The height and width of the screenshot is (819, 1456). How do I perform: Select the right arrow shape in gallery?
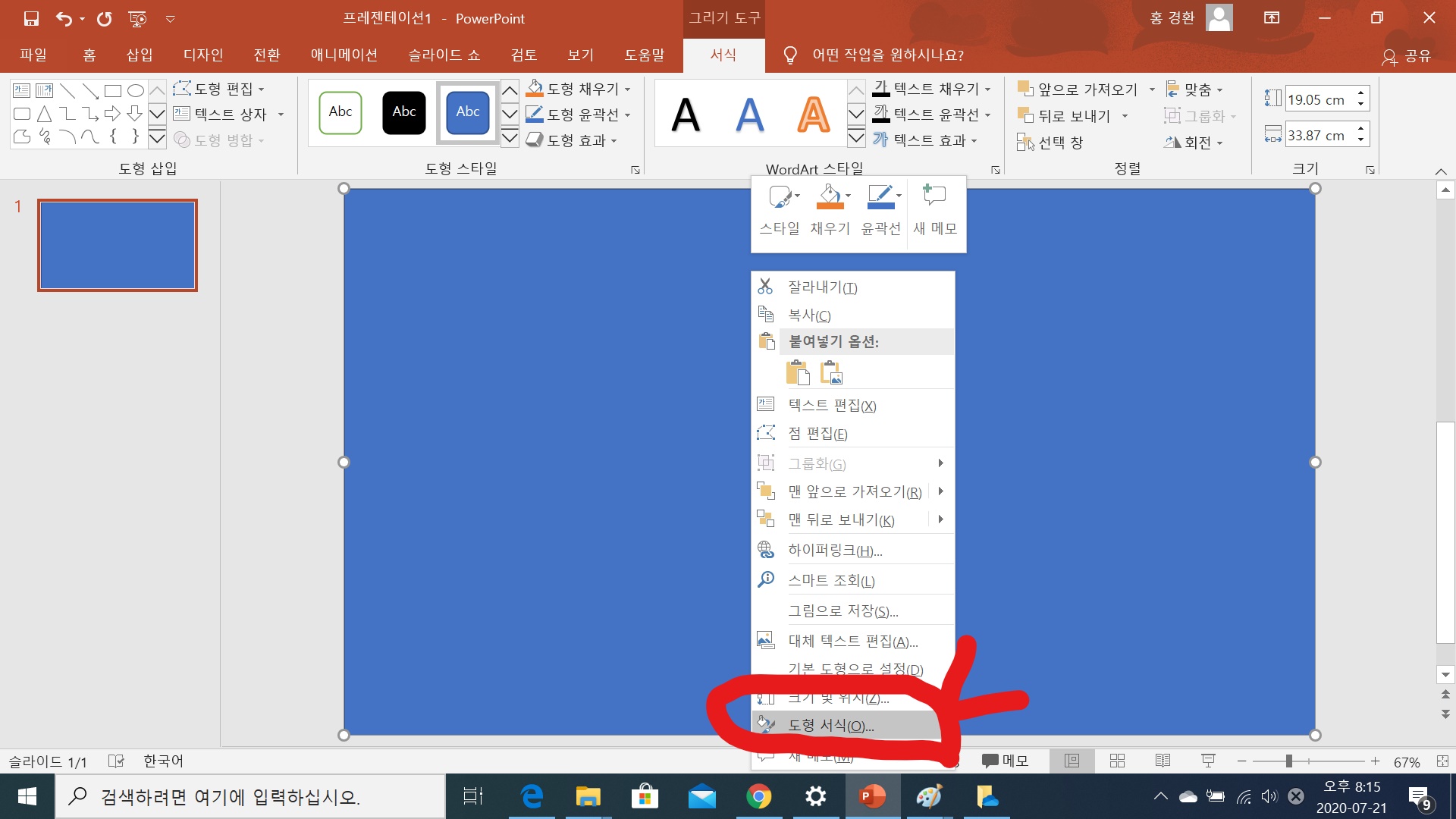(x=112, y=114)
